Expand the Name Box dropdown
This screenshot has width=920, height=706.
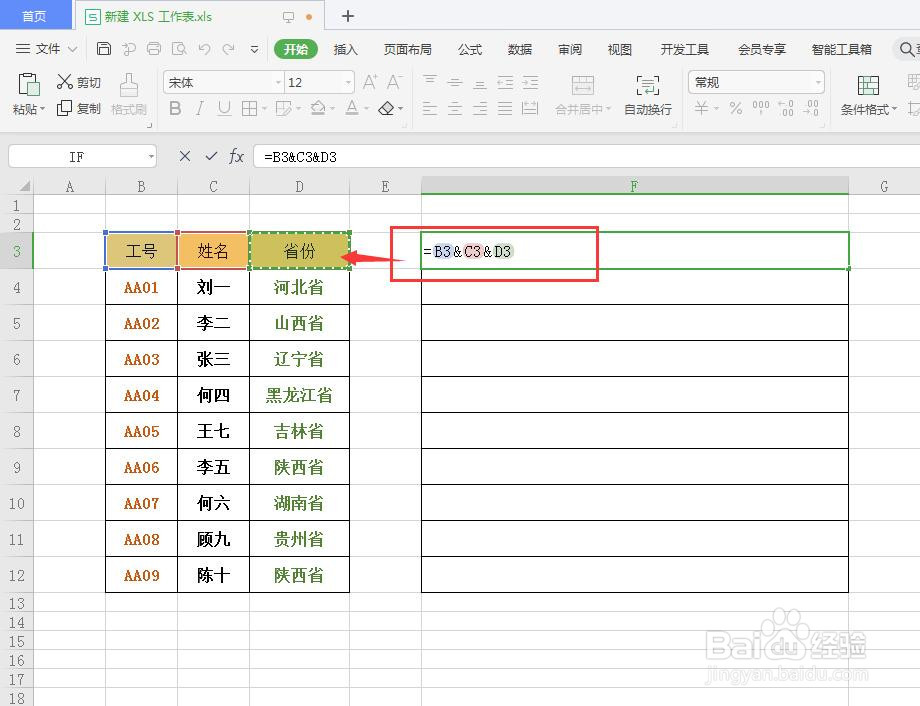tap(151, 157)
